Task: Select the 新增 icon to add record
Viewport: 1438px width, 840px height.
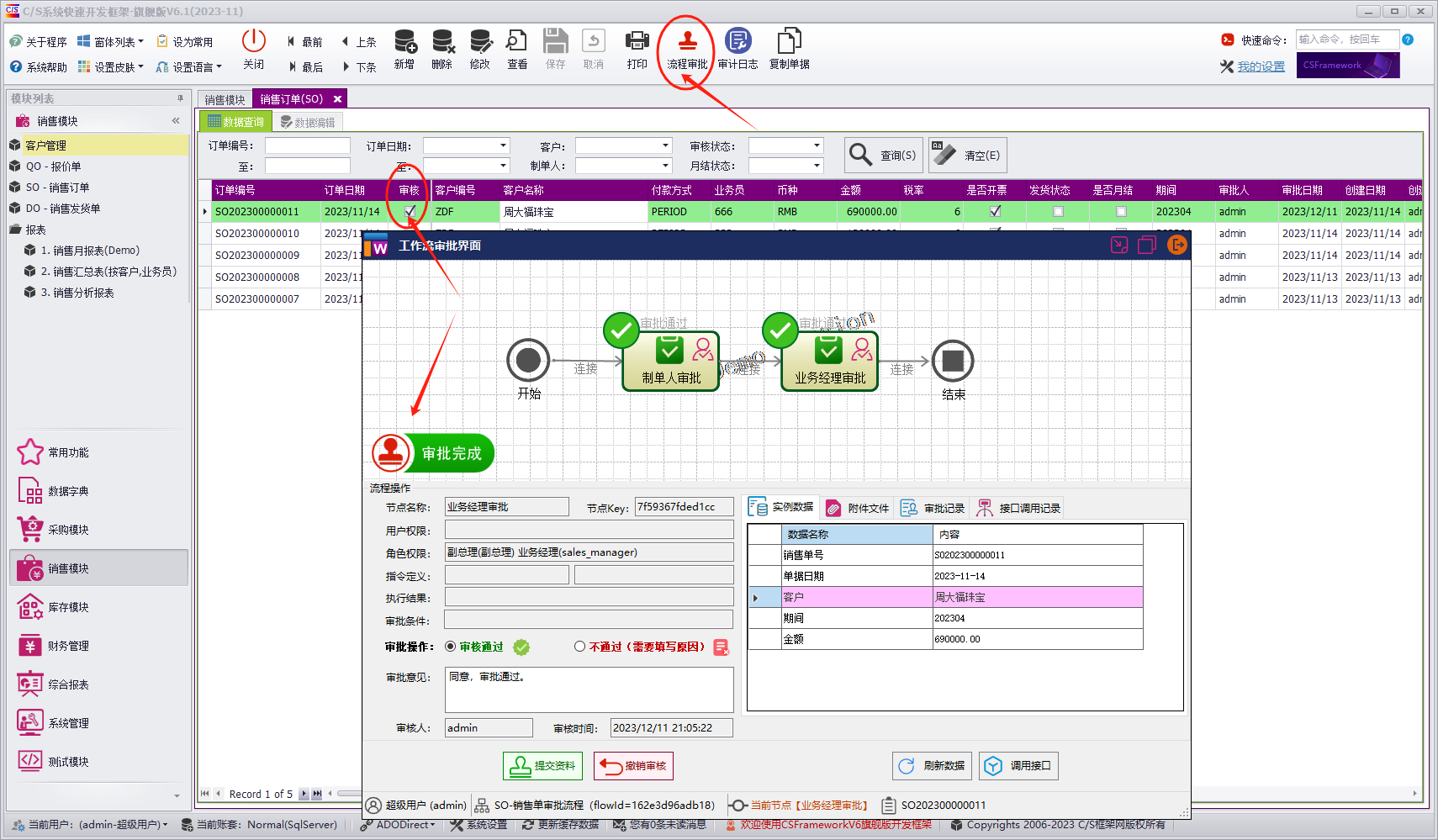Action: 404,49
